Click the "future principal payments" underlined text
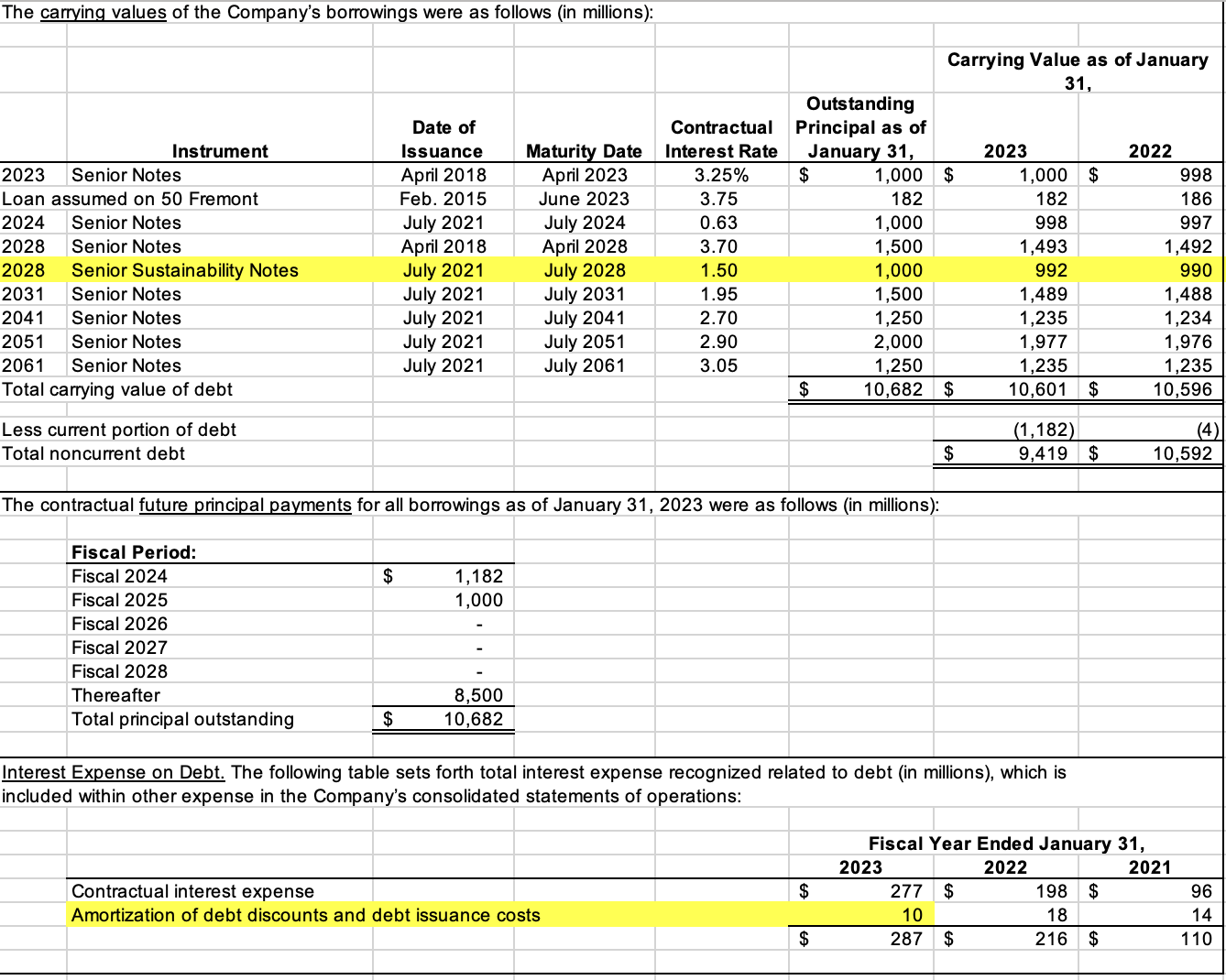 244,505
